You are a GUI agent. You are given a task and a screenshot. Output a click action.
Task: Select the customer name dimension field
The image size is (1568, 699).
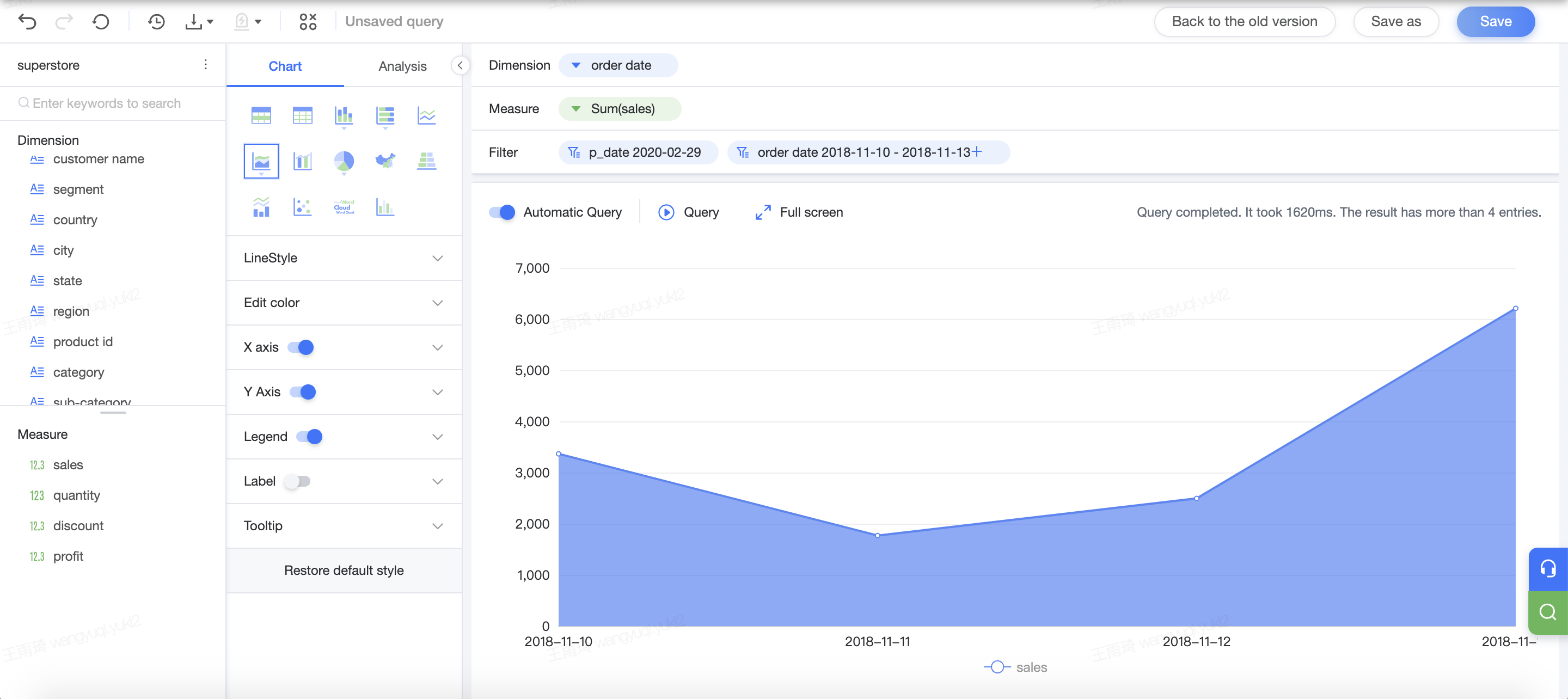tap(99, 159)
